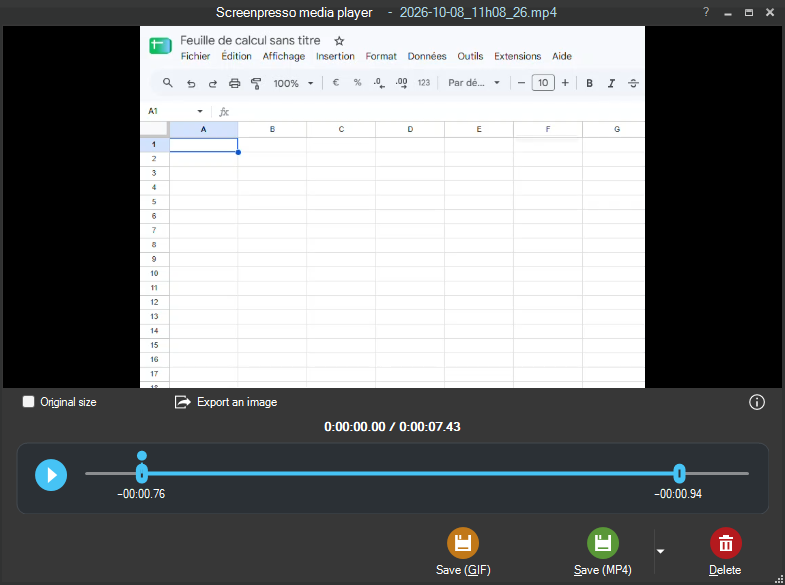Star the spreadsheet title in video
Screen dimensions: 785x585
pyautogui.click(x=339, y=41)
